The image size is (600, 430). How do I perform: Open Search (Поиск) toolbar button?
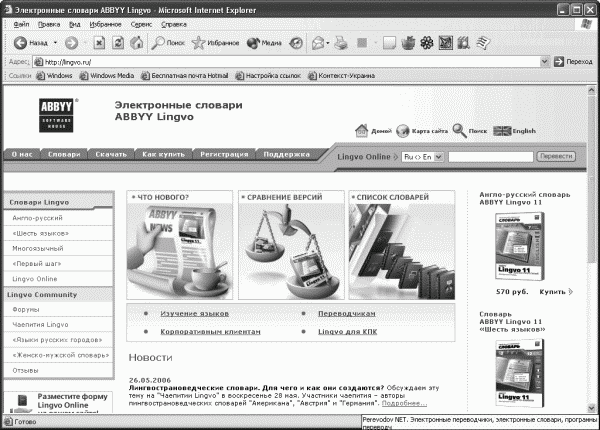pyautogui.click(x=168, y=43)
